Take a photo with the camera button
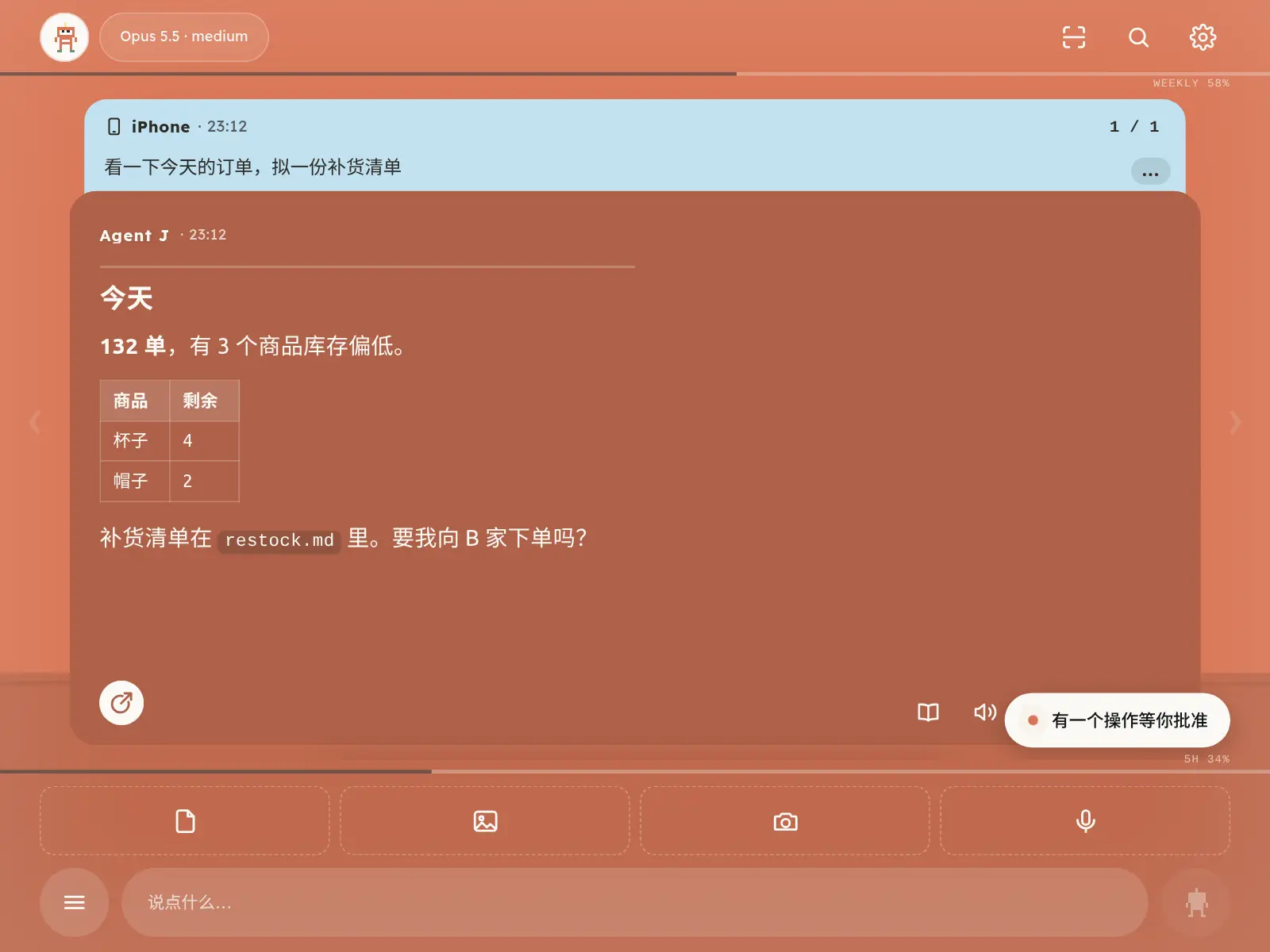This screenshot has height=952, width=1270. 785,821
